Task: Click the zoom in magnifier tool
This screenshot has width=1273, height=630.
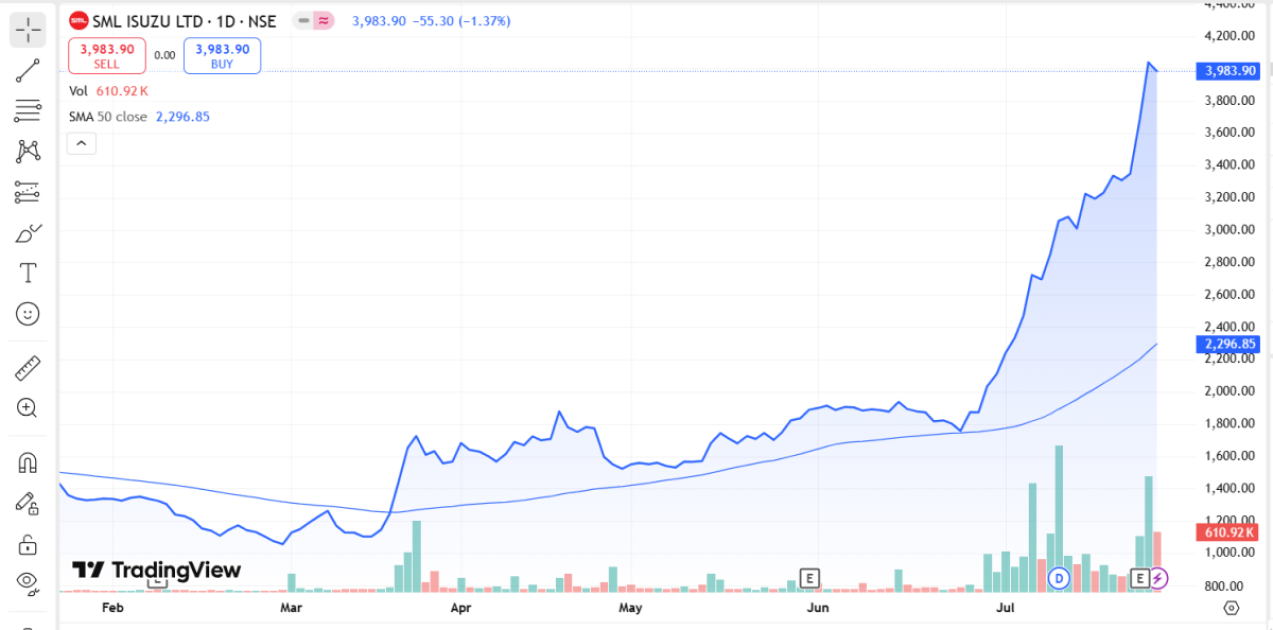Action: pos(28,408)
